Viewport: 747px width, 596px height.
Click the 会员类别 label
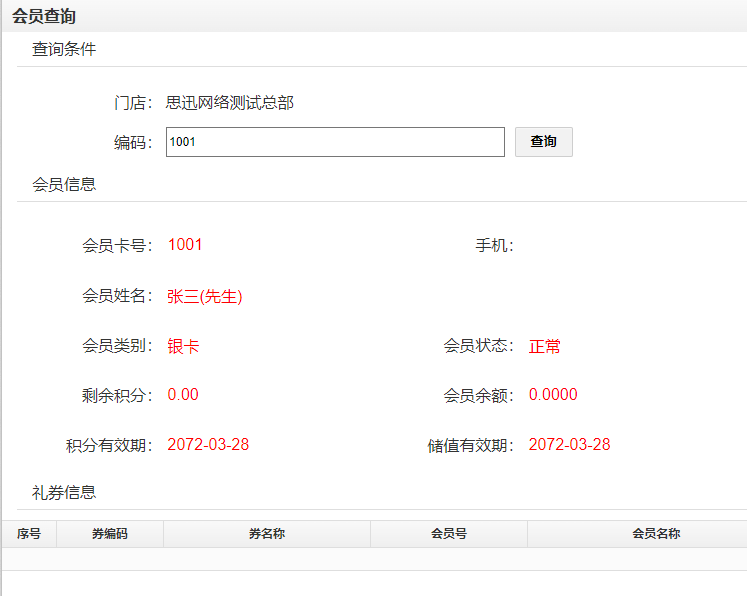117,346
